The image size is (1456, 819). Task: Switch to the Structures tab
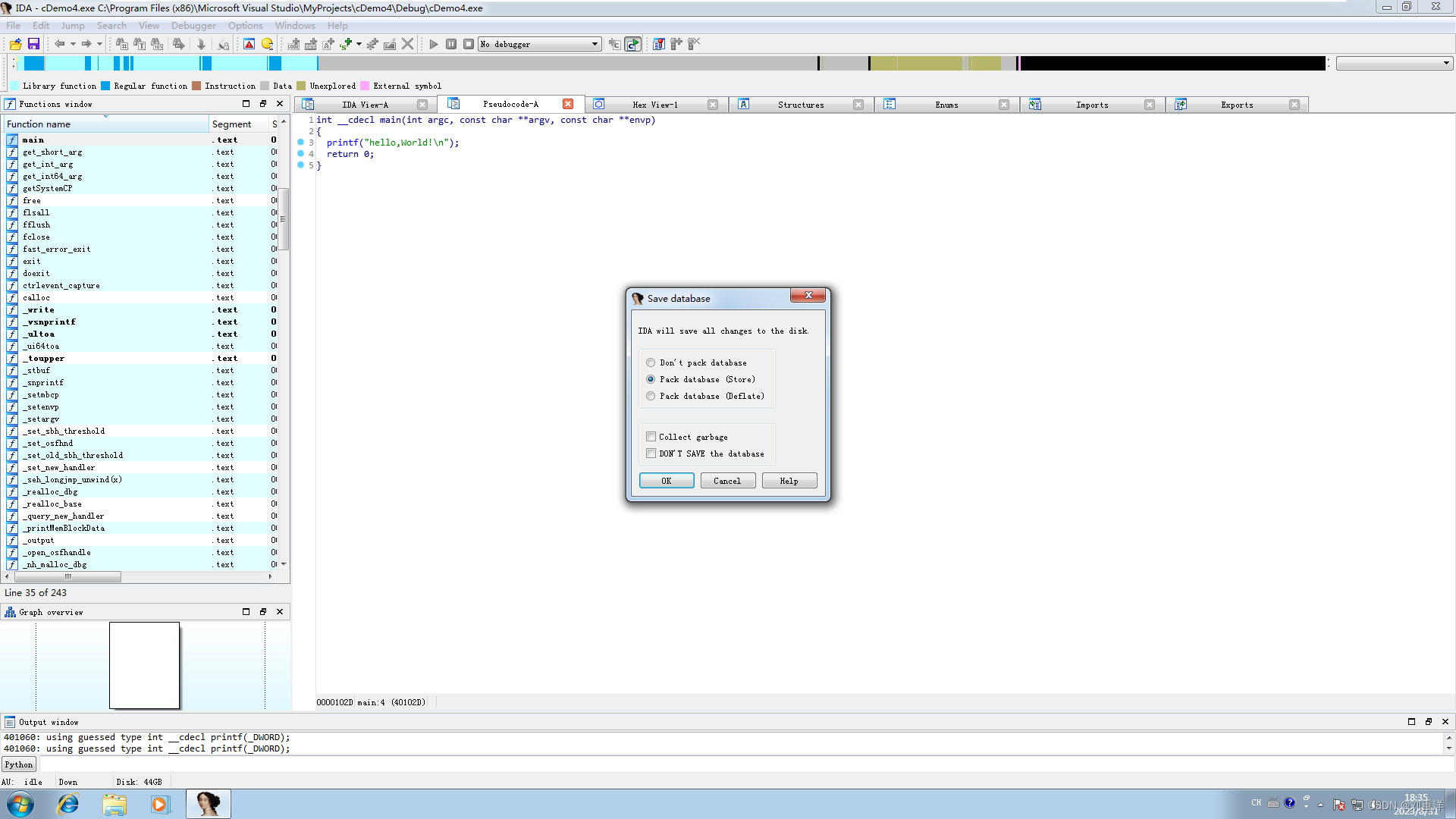800,105
